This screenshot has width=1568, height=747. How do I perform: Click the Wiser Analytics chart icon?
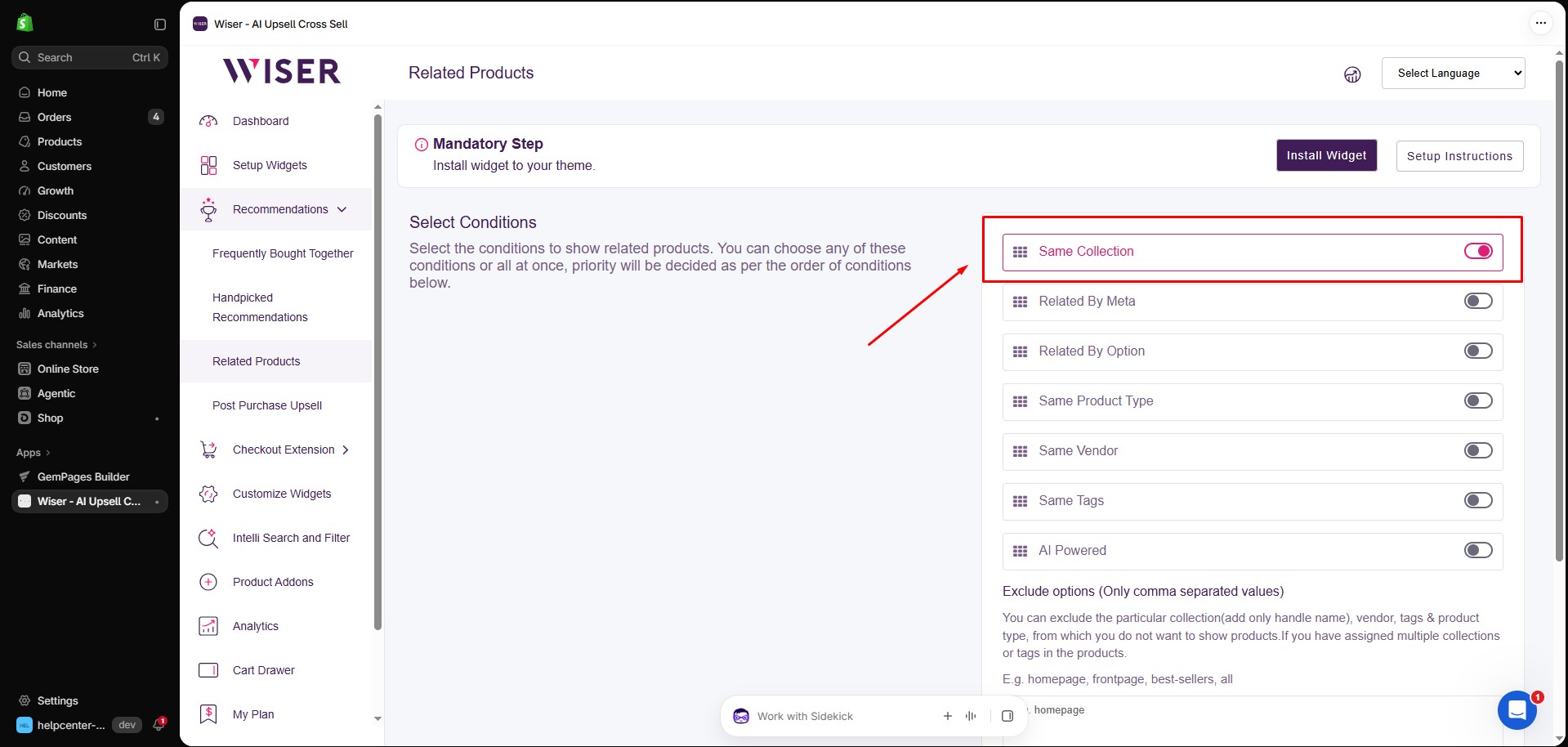tap(208, 626)
